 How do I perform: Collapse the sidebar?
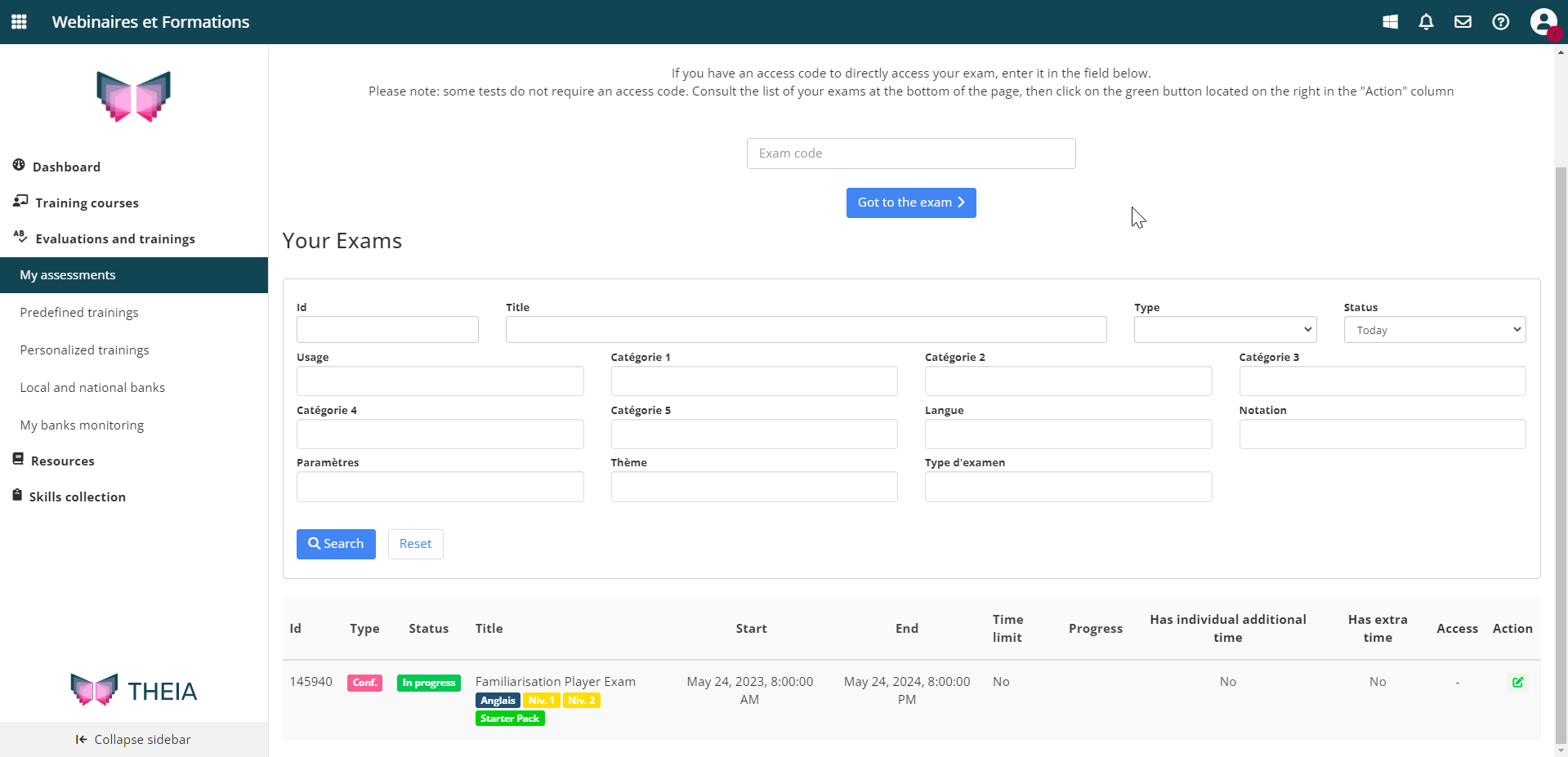(x=133, y=739)
